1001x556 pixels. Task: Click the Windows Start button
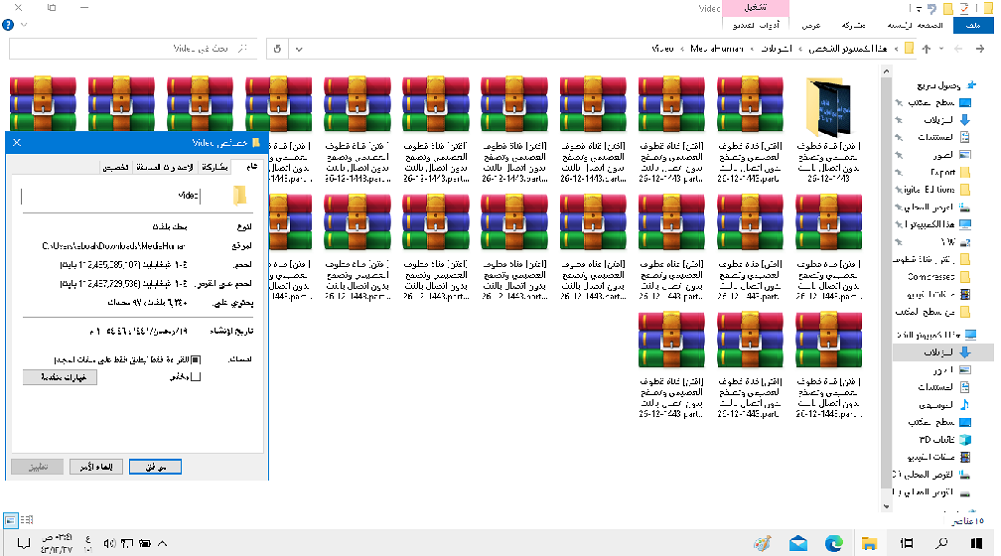(x=980, y=543)
